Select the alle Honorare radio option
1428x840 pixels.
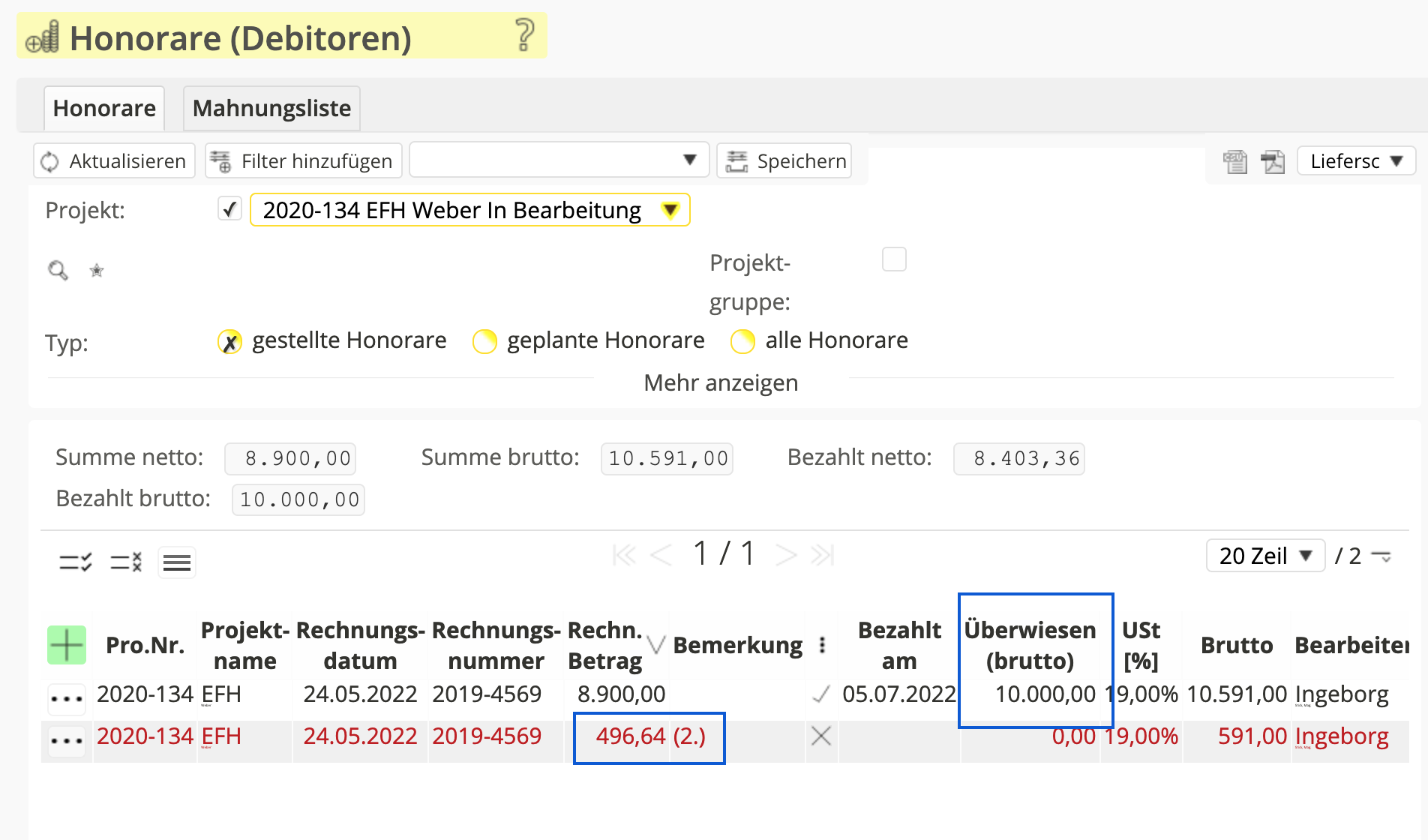(742, 341)
